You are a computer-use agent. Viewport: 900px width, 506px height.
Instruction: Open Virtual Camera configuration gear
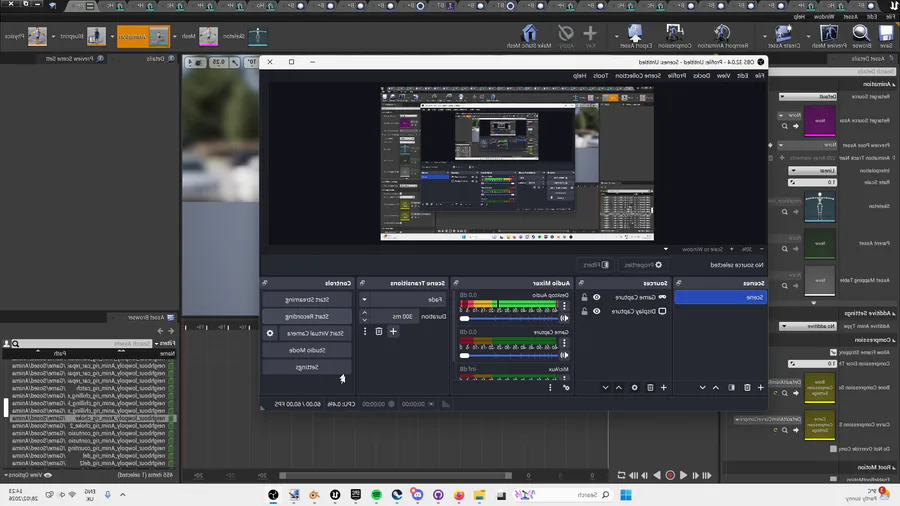tap(270, 333)
